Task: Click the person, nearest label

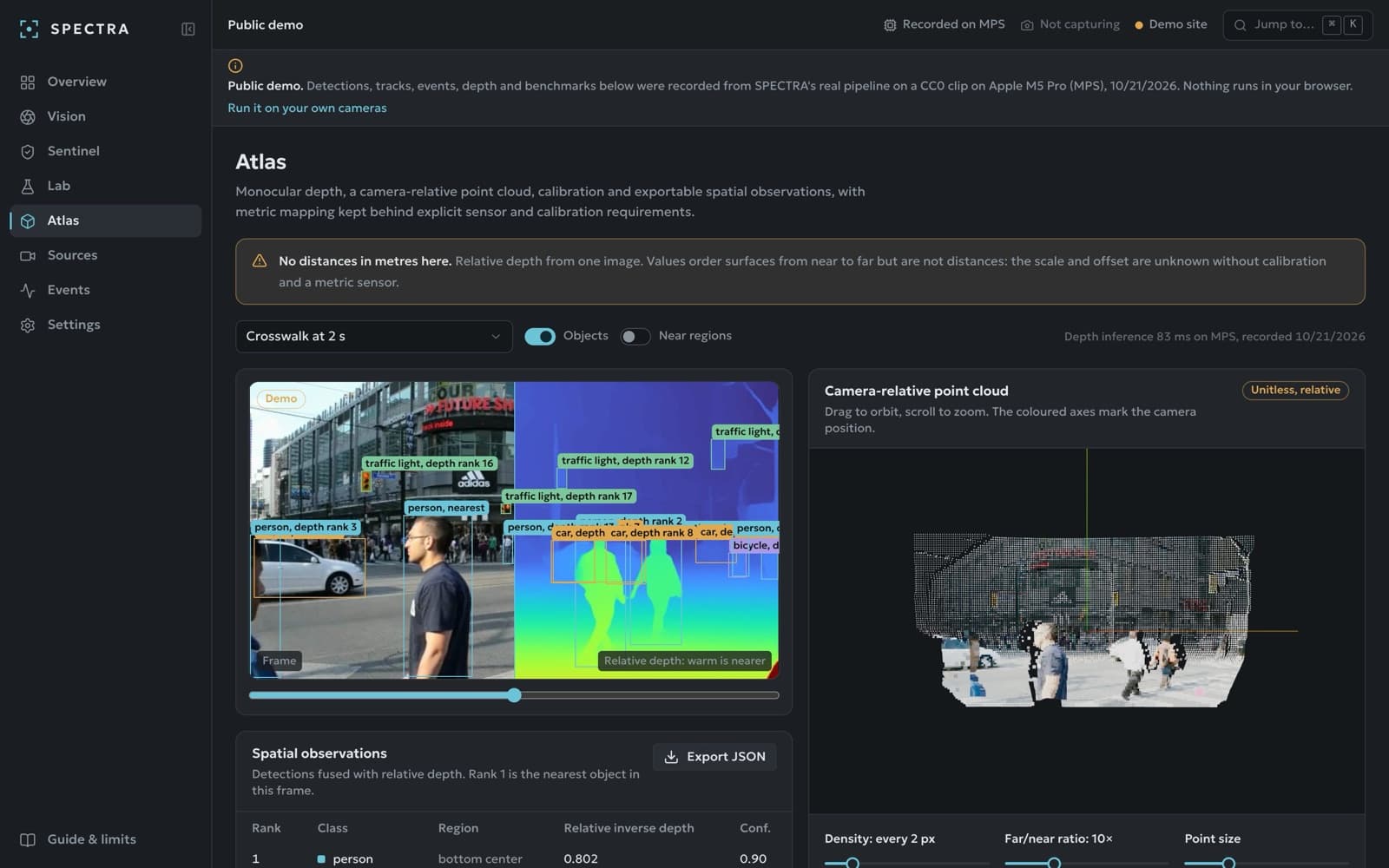Action: tap(446, 508)
